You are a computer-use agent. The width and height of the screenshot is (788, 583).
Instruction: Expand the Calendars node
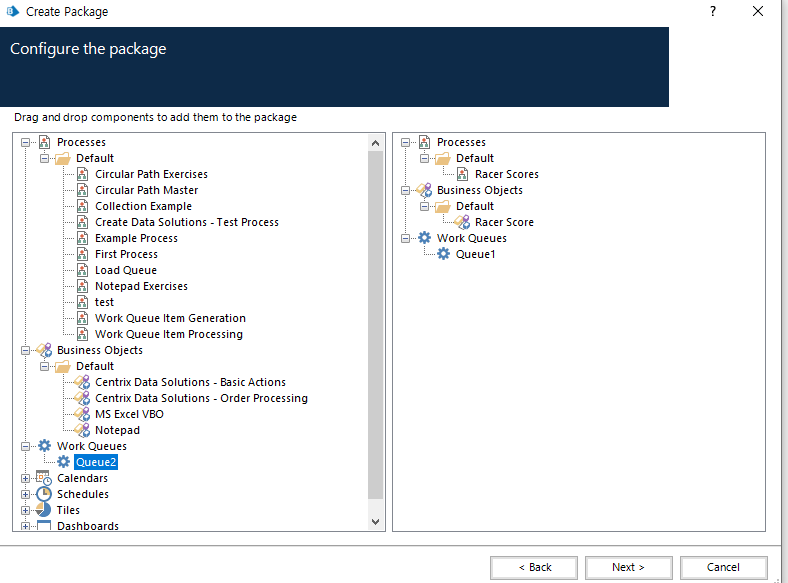tap(25, 478)
